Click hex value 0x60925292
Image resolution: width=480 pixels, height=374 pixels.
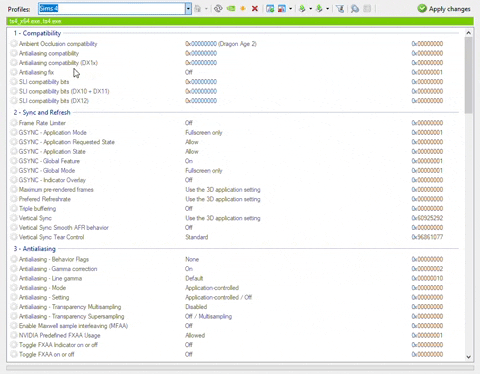point(427,218)
